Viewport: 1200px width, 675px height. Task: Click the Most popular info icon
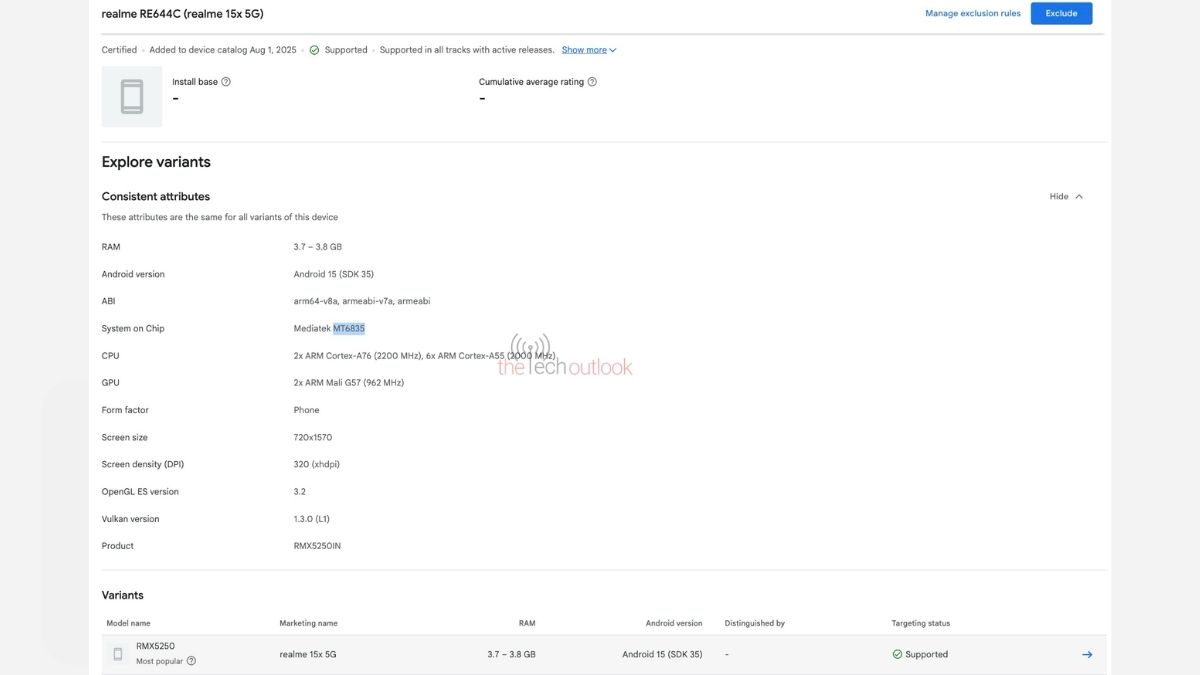coord(190,660)
